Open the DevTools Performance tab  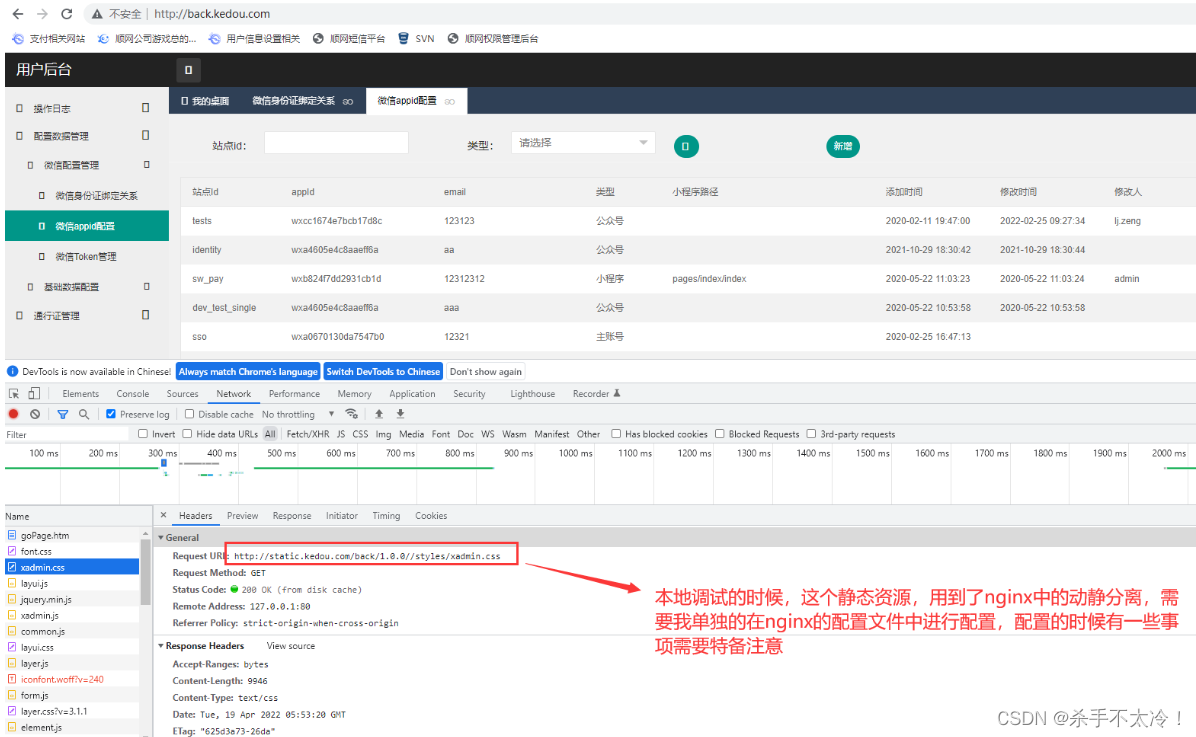(294, 394)
